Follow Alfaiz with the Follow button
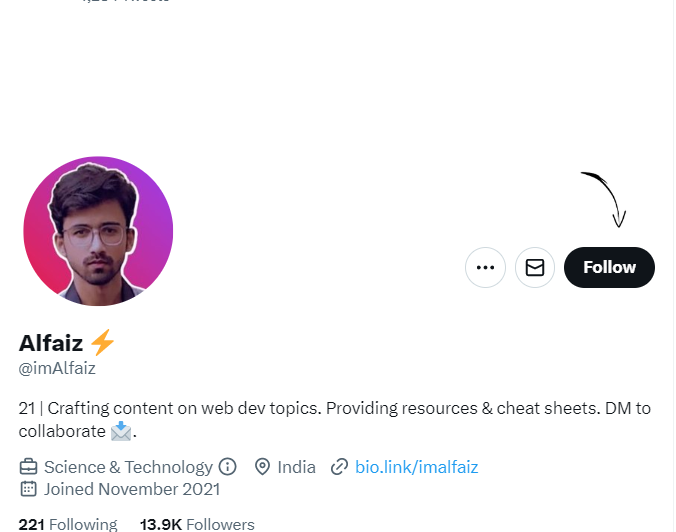Viewport: 676px width, 532px height. 609,267
